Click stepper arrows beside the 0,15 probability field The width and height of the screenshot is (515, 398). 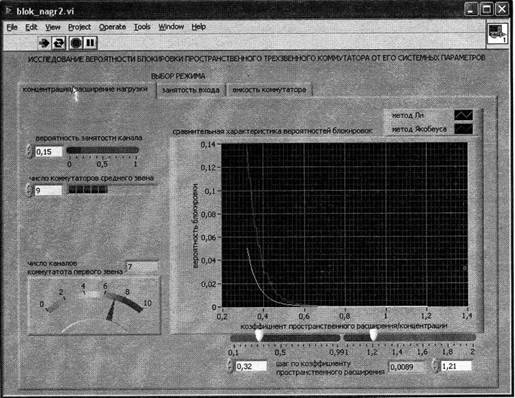point(30,151)
